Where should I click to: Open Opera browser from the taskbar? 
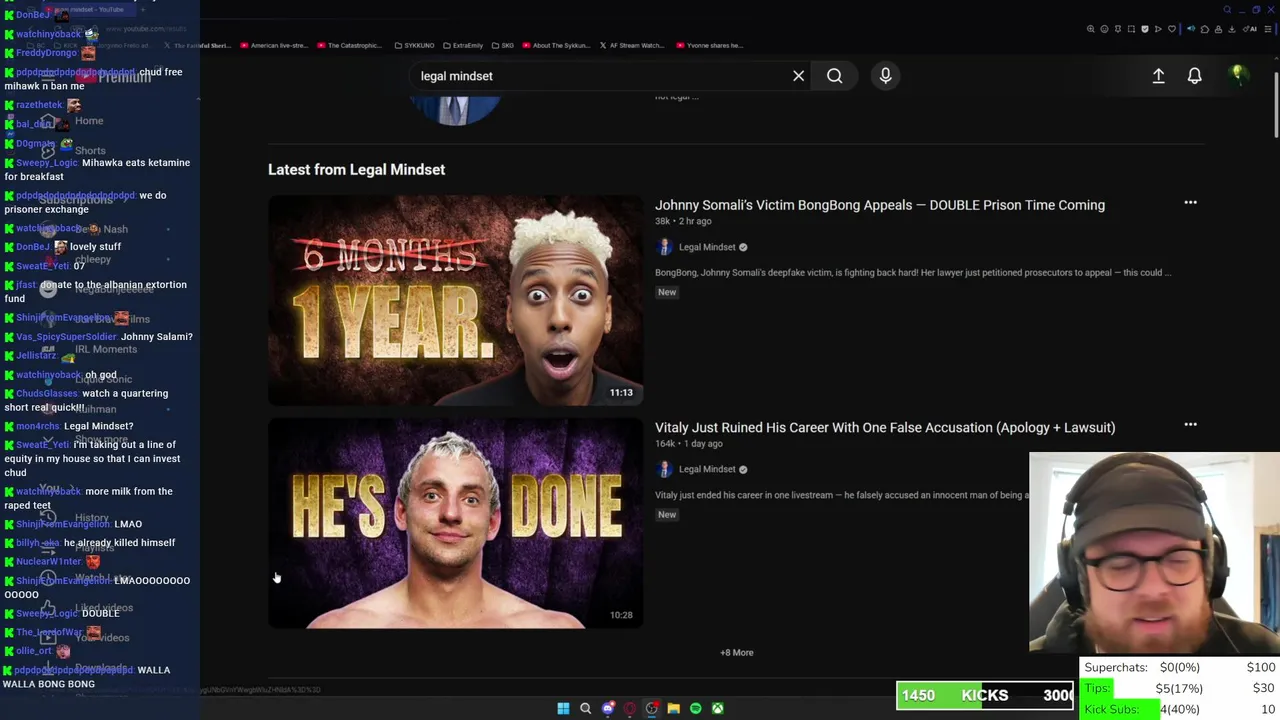pyautogui.click(x=629, y=708)
